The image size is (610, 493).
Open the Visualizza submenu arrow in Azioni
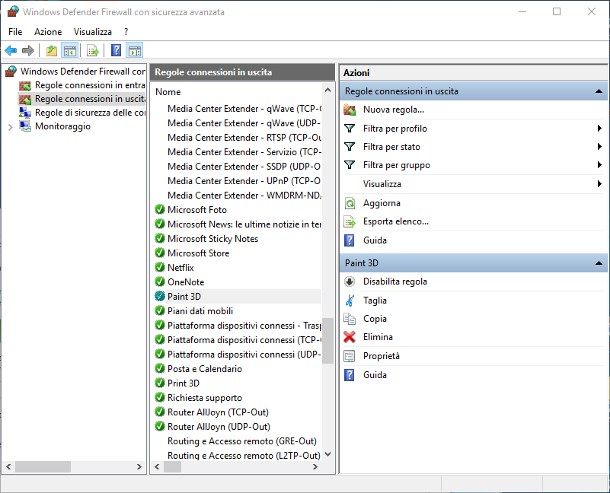[599, 184]
